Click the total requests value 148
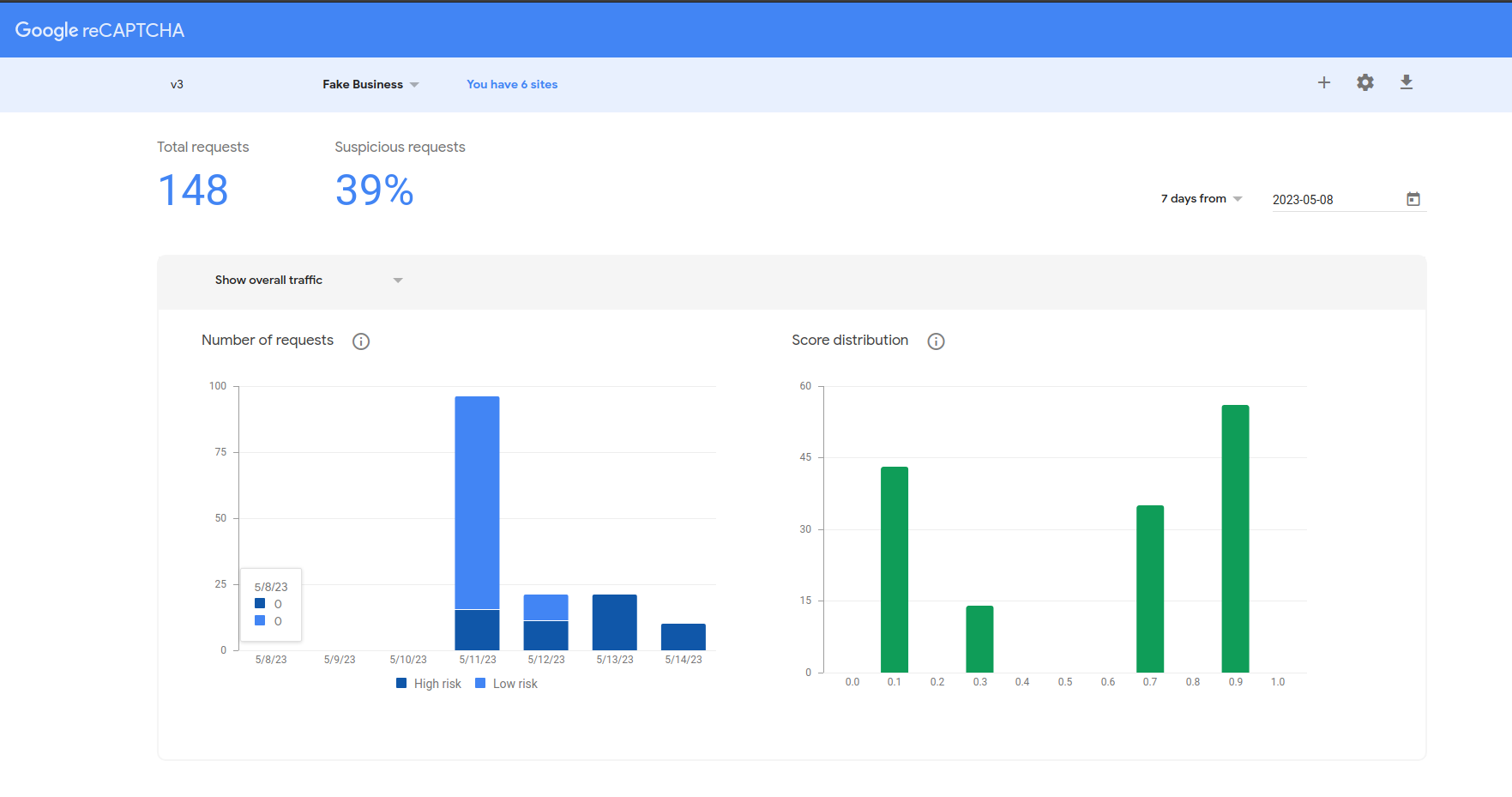This screenshot has height=797, width=1512. [x=193, y=190]
